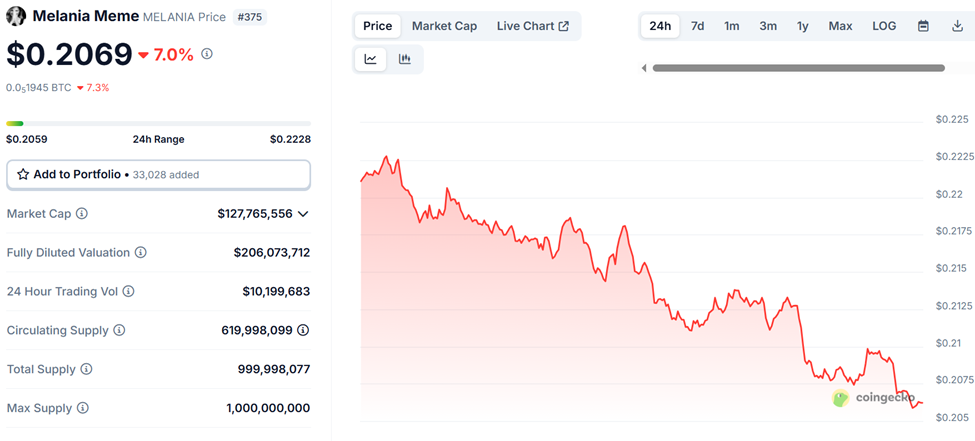This screenshot has width=975, height=441.
Task: Select the 24h time range
Action: coord(660,26)
